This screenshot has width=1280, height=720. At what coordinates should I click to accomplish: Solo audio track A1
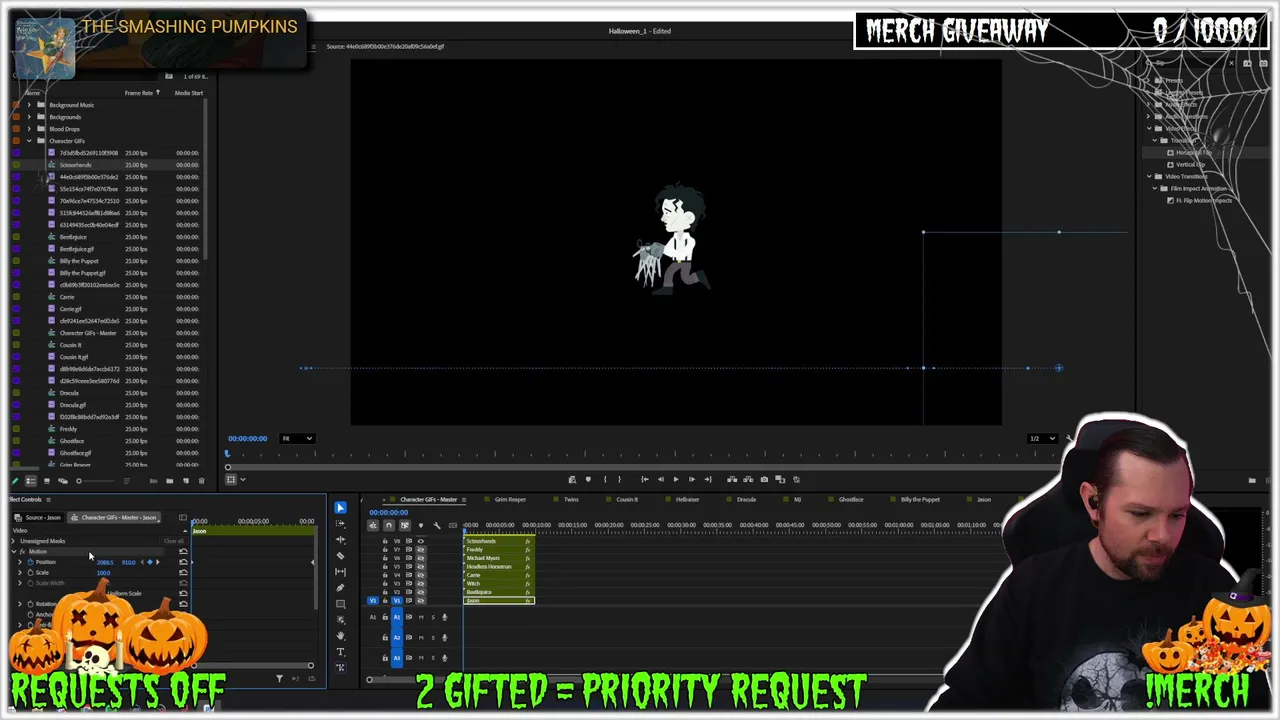pos(433,617)
